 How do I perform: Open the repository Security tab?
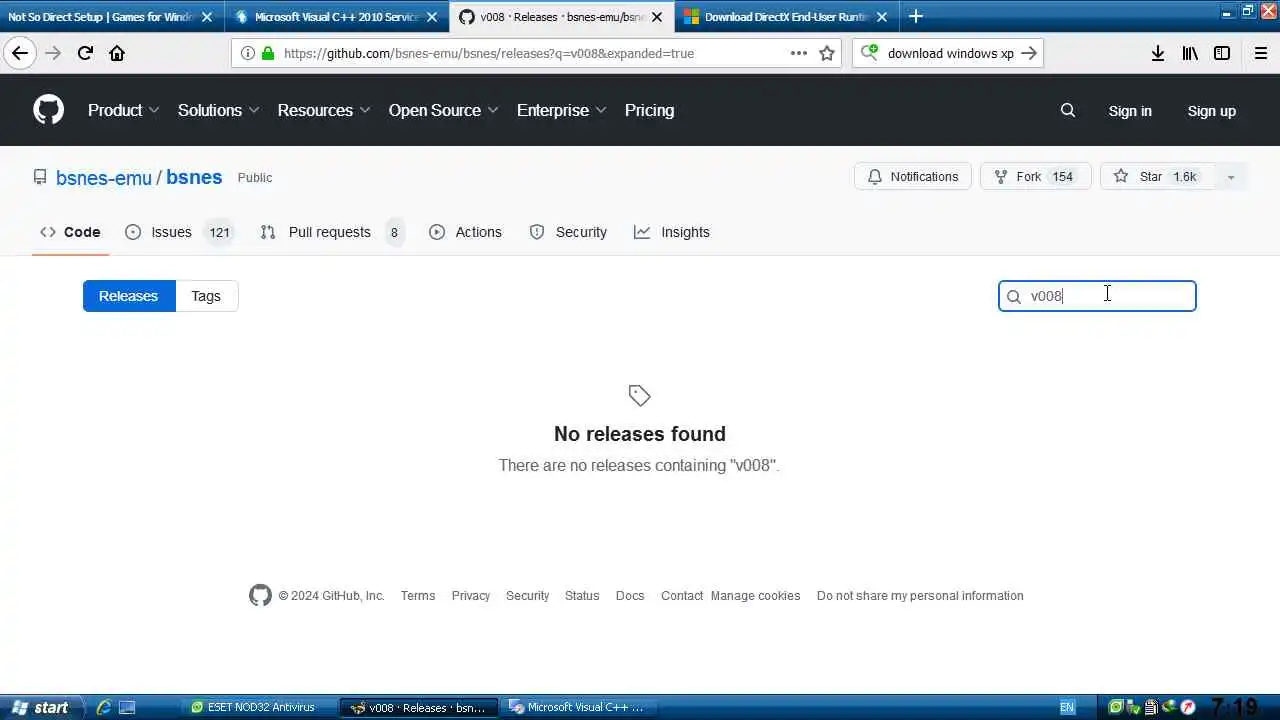pos(568,232)
